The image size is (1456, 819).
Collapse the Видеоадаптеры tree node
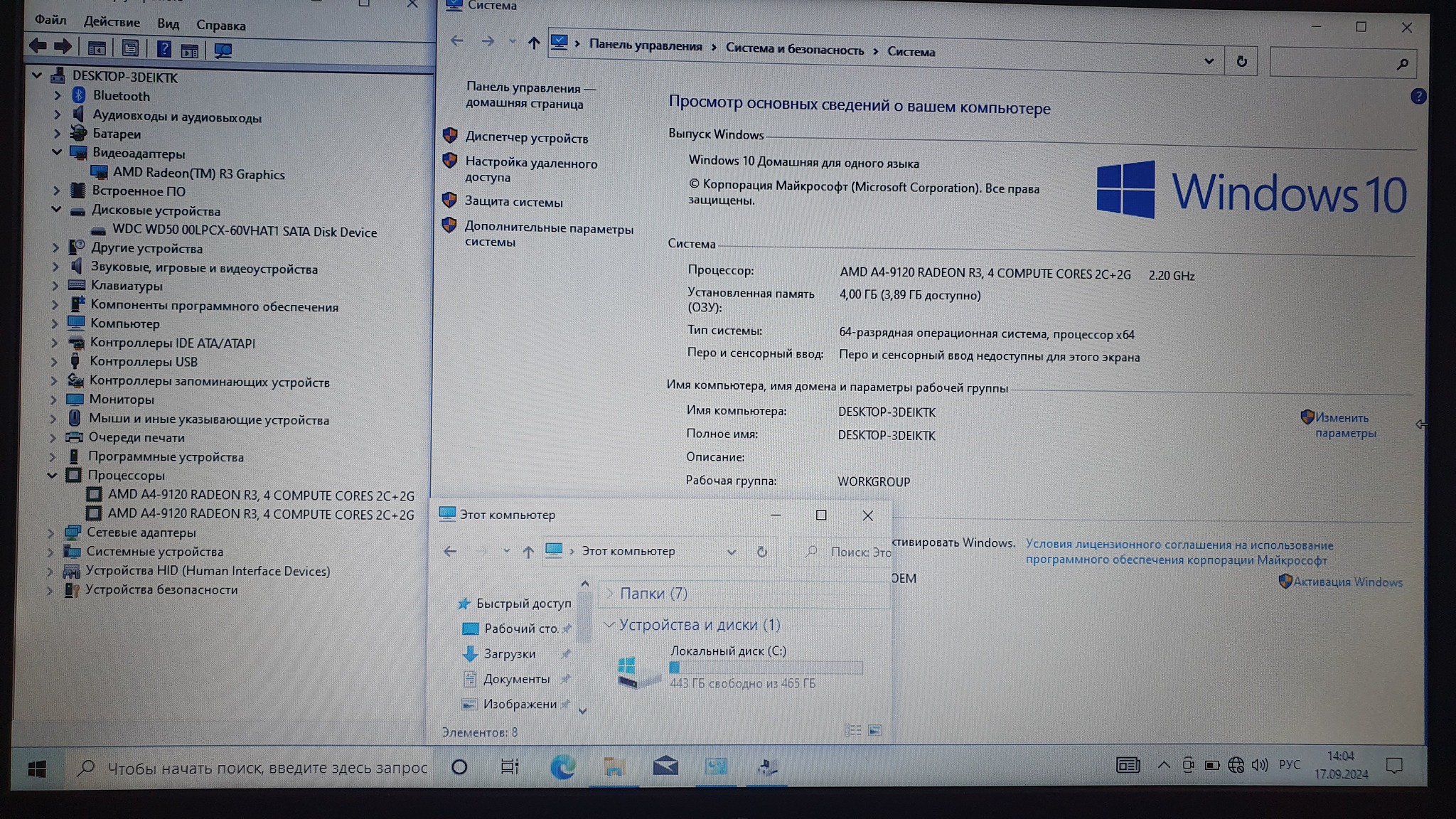pos(57,152)
